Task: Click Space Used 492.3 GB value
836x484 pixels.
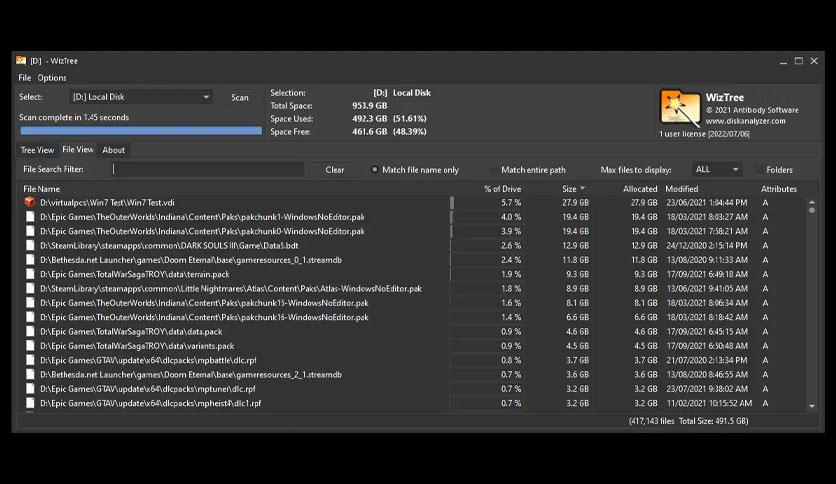Action: point(369,119)
